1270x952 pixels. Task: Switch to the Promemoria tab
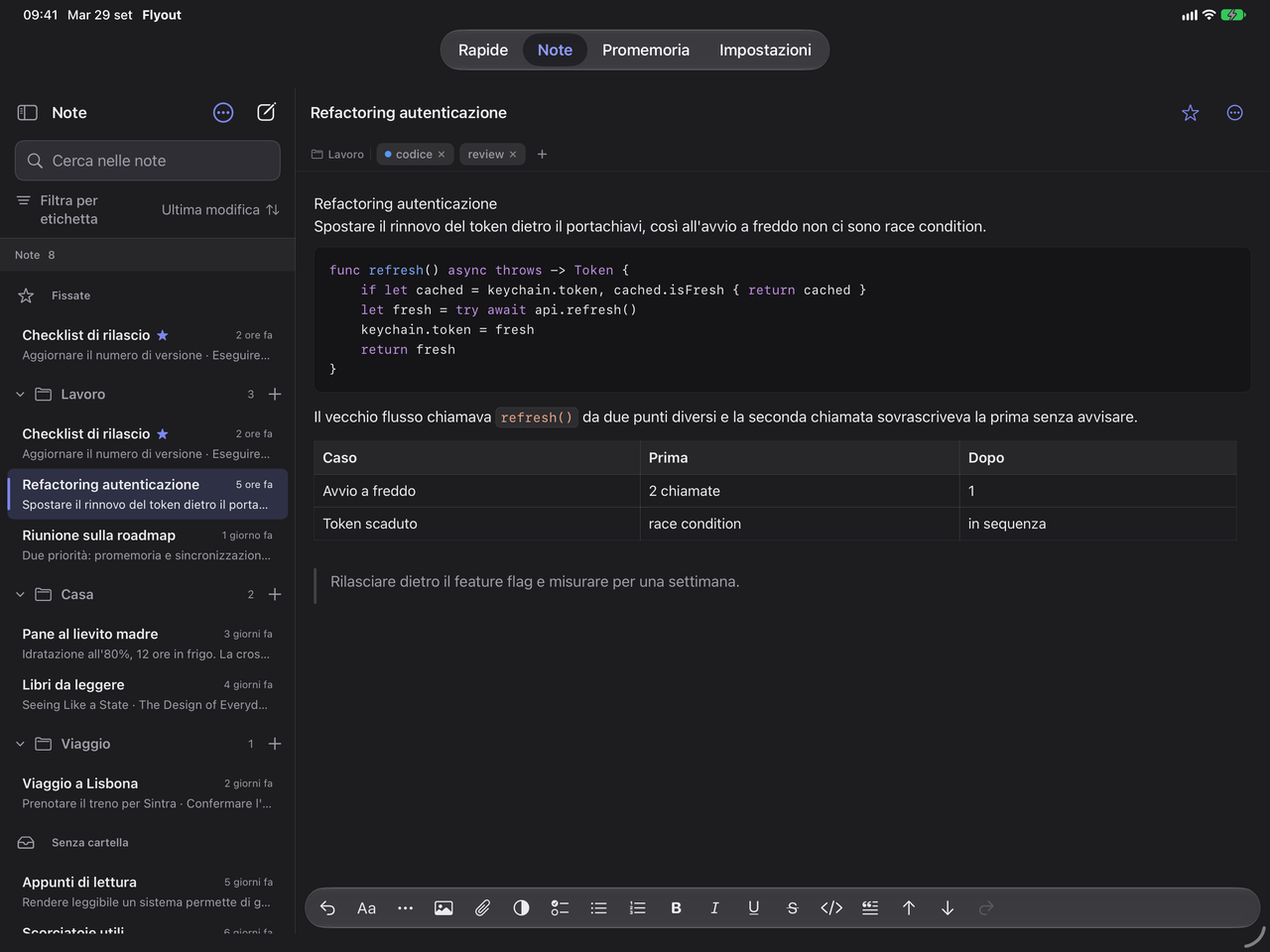(x=646, y=50)
